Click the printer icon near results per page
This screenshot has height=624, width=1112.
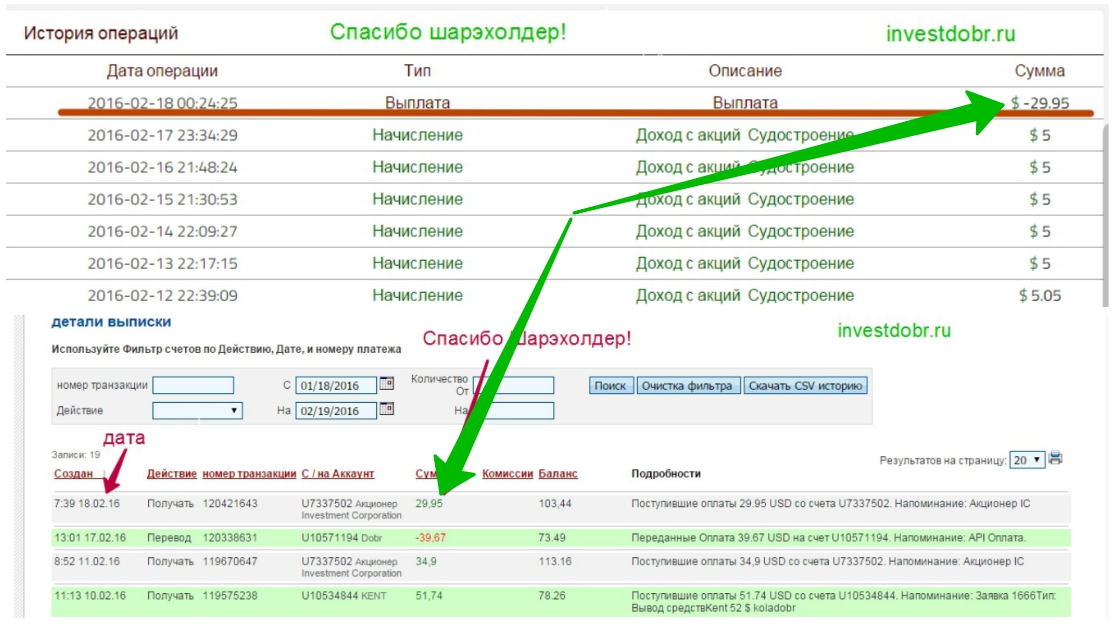[x=1055, y=458]
